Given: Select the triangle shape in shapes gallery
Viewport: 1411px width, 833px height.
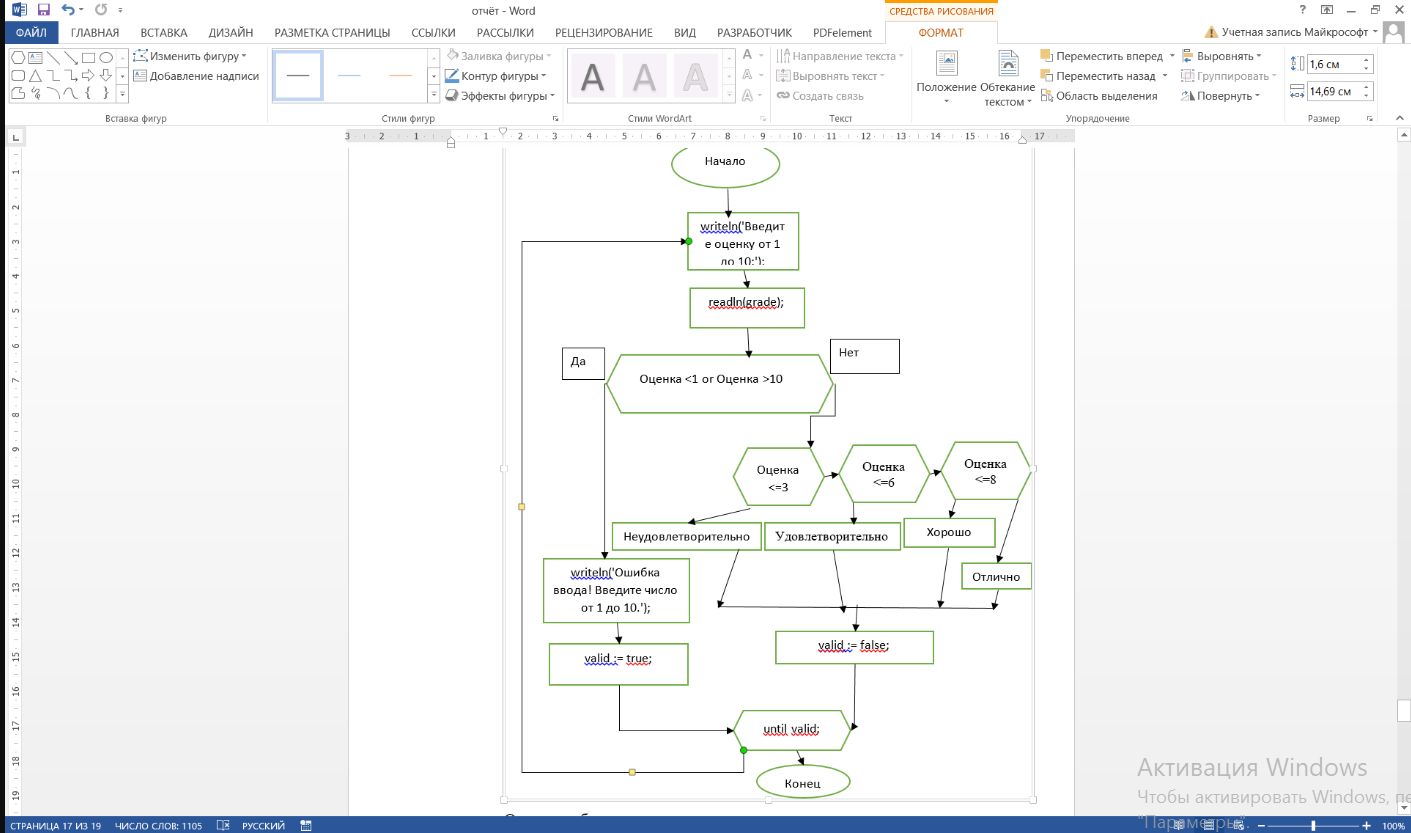Looking at the screenshot, I should click(35, 75).
